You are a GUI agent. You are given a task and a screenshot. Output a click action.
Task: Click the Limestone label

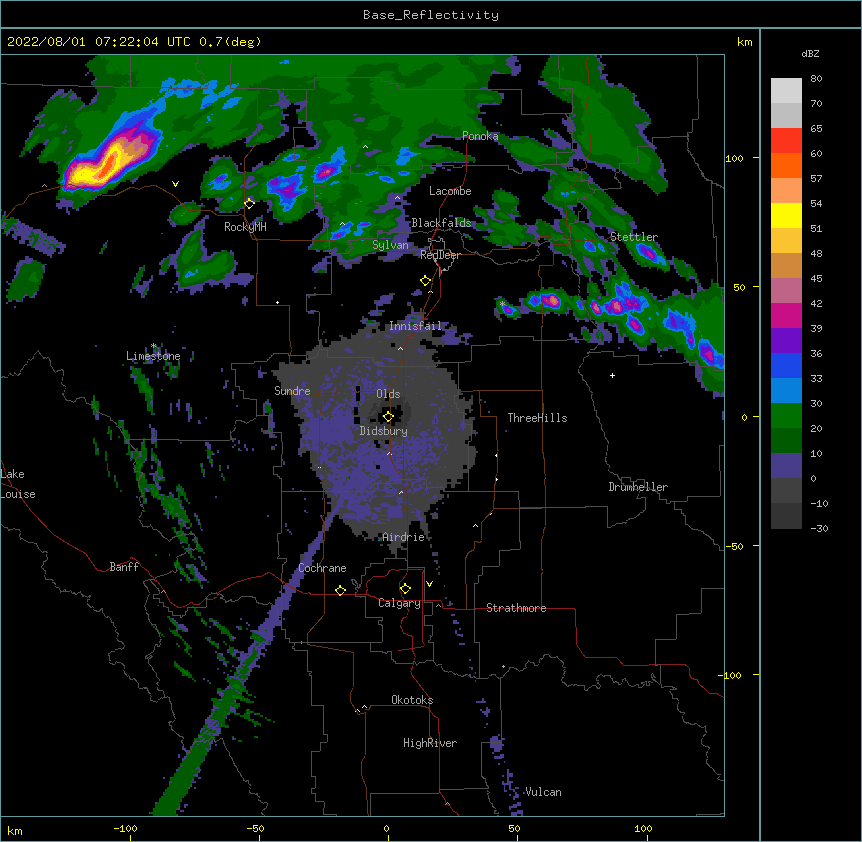coord(153,356)
